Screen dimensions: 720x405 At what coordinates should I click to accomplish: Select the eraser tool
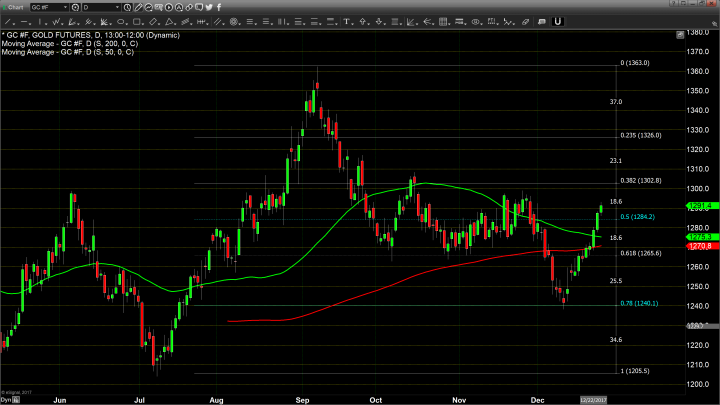[x=525, y=22]
